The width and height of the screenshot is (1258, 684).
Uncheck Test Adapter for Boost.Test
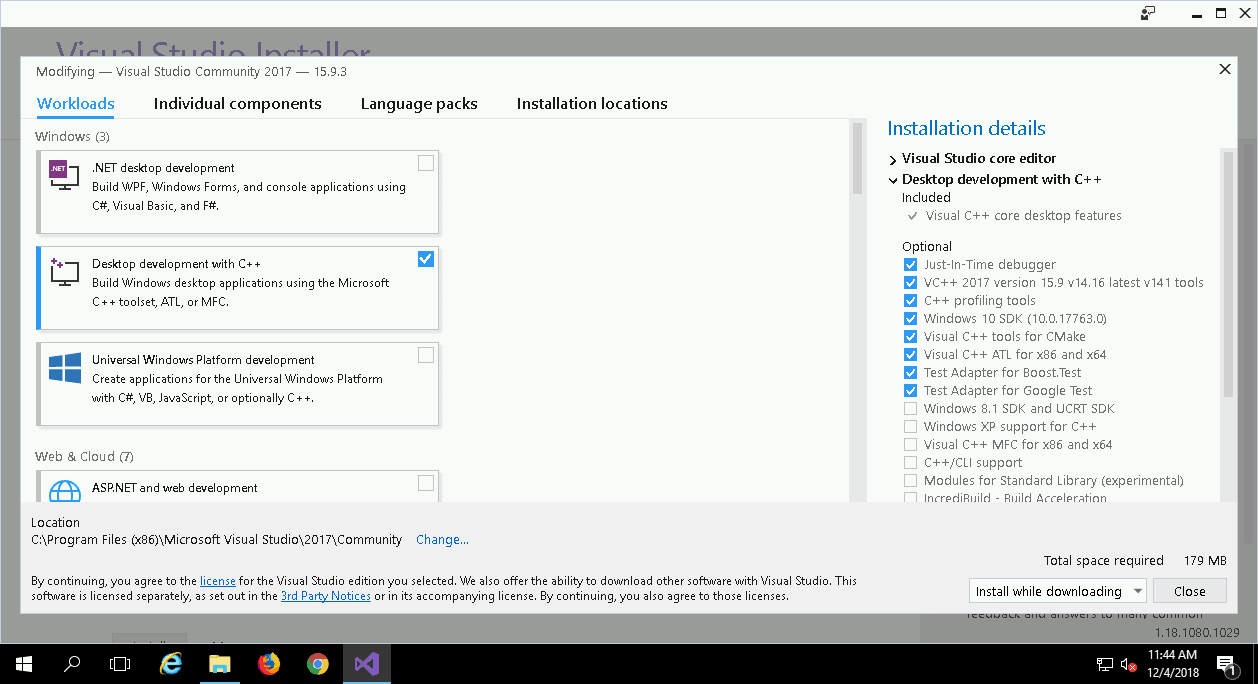tap(910, 373)
